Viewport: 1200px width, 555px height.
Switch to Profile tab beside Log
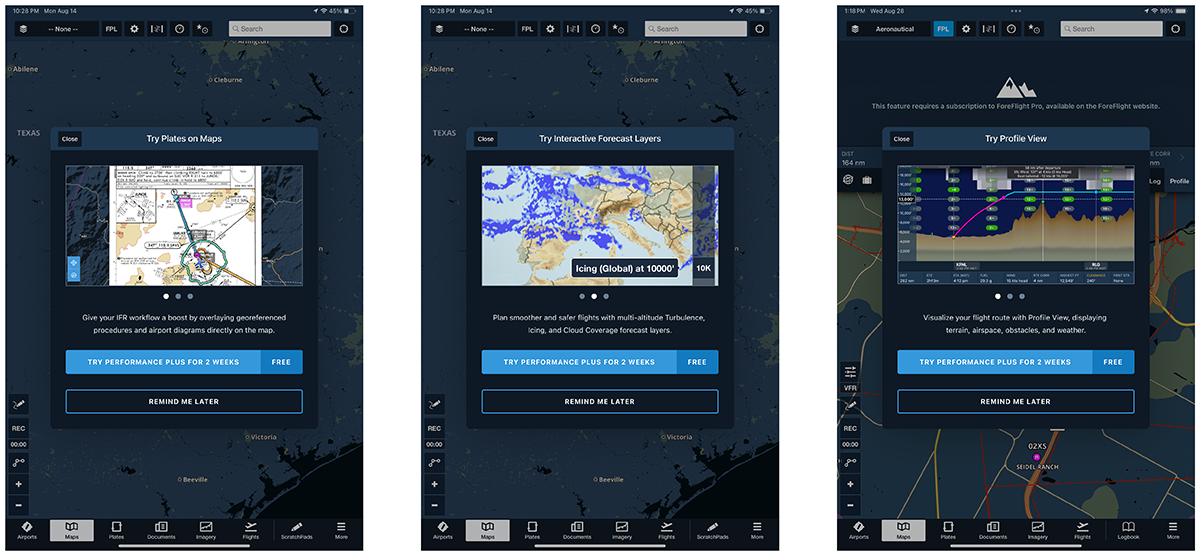[x=1179, y=181]
